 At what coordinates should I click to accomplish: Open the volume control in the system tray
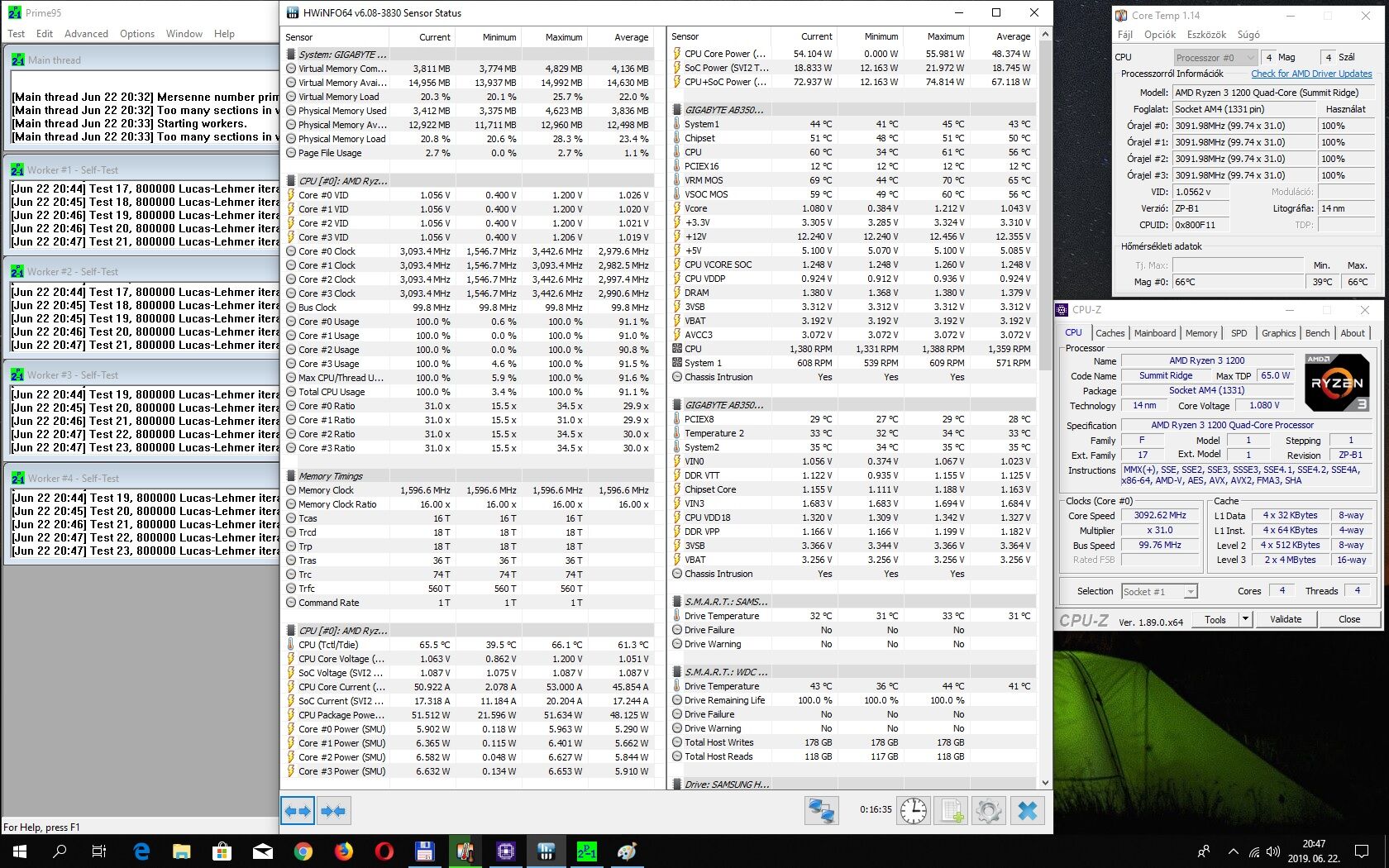(1273, 851)
